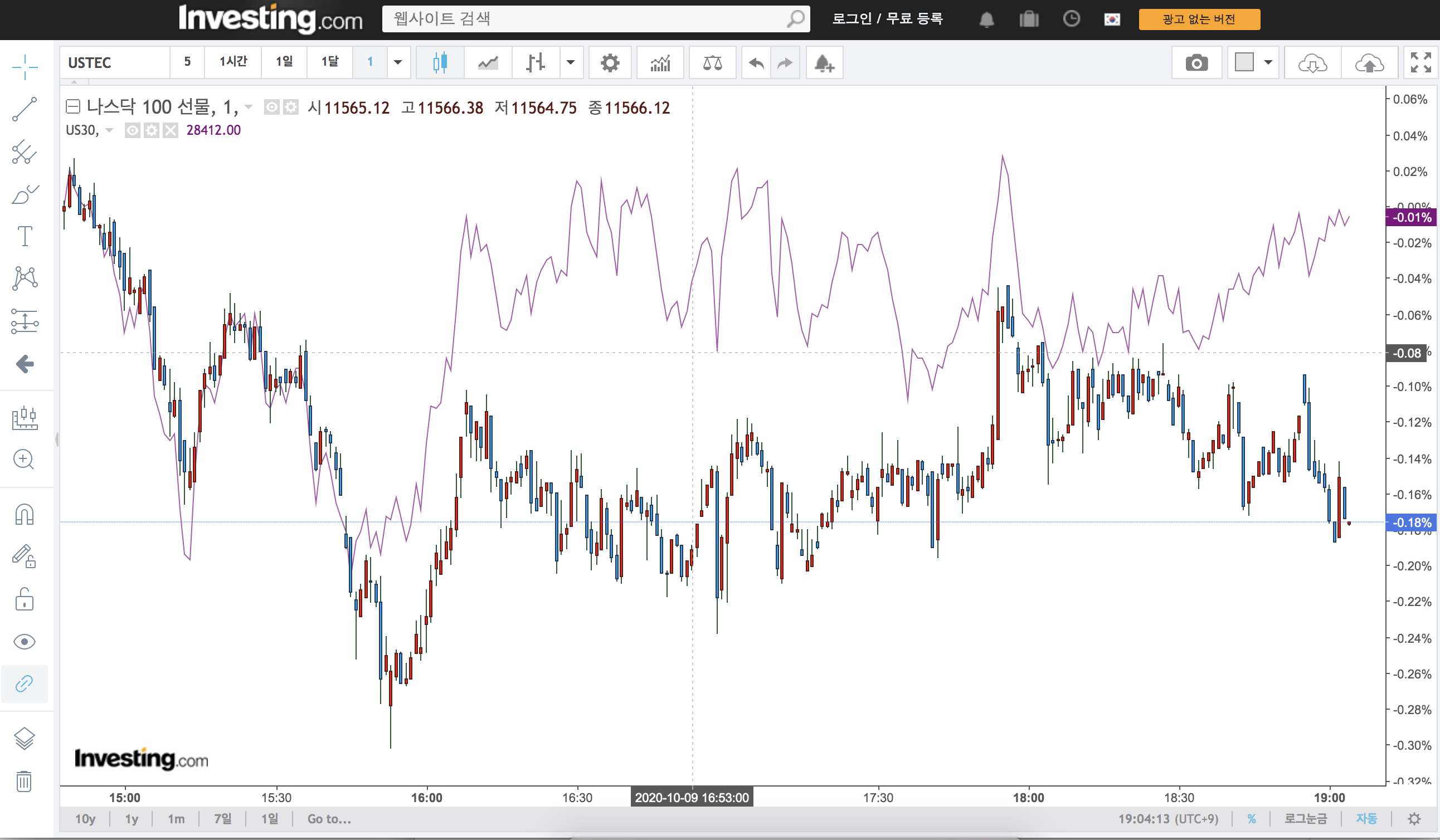The width and height of the screenshot is (1440, 840).
Task: Take a chart snapshot with camera icon
Action: (1196, 63)
